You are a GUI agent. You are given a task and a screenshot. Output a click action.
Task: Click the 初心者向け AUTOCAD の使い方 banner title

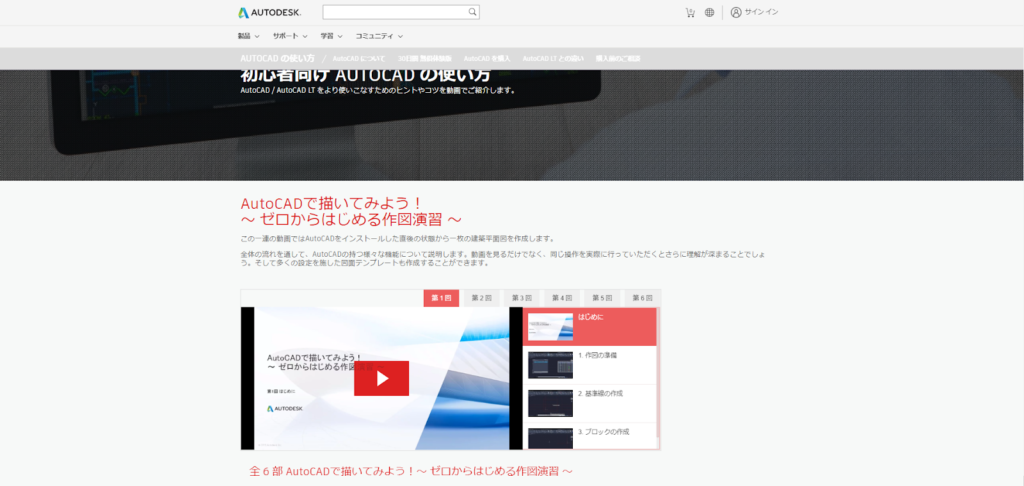(366, 76)
